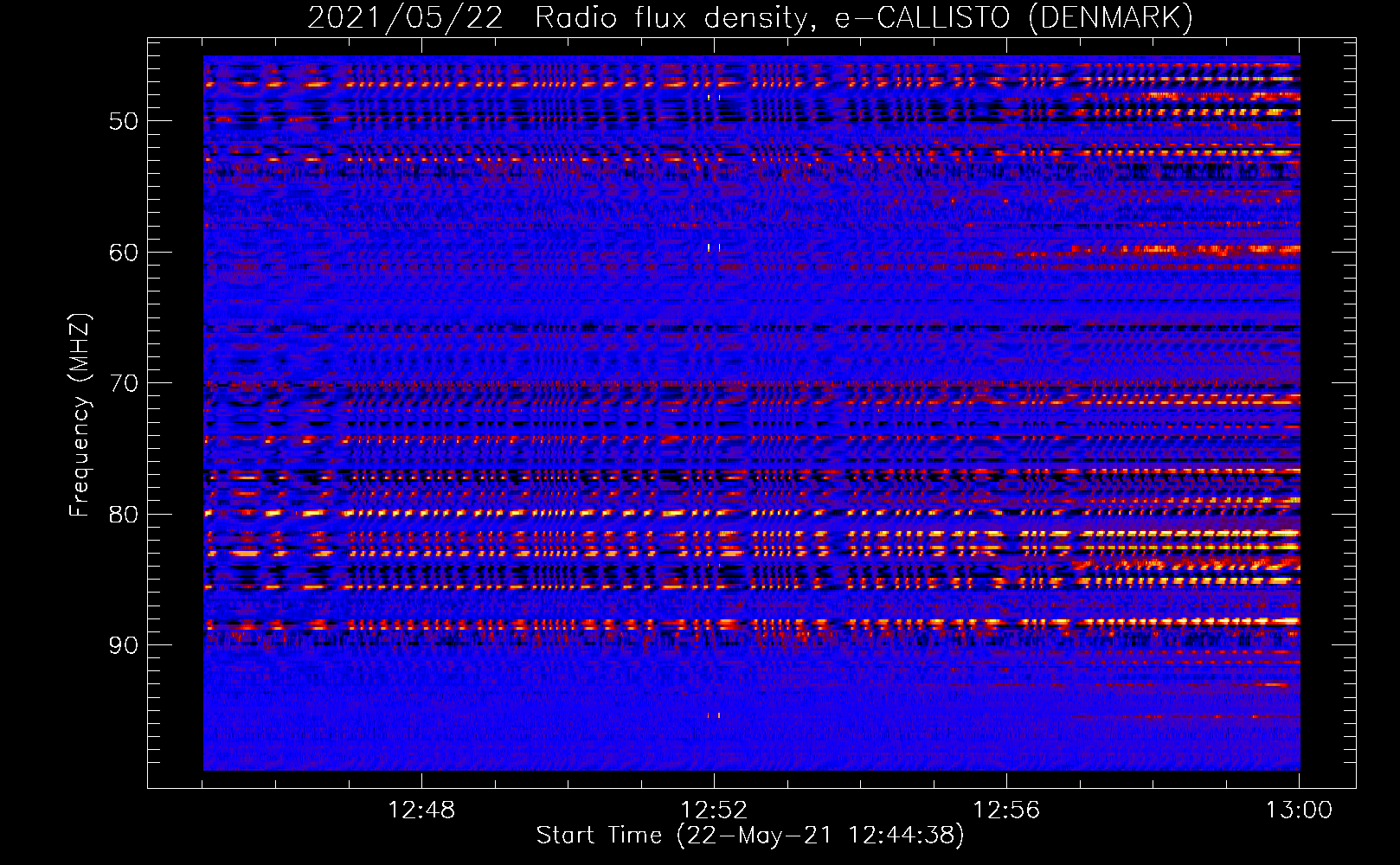Click the 'Frequency (MHZ)' axis label
Viewport: 1400px width, 865px height.
tap(79, 415)
